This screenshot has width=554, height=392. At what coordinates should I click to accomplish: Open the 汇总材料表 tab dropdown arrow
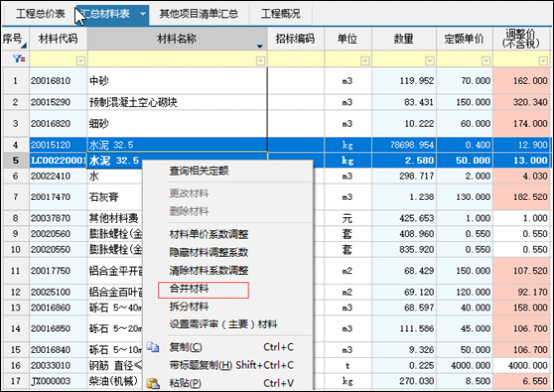coord(143,14)
